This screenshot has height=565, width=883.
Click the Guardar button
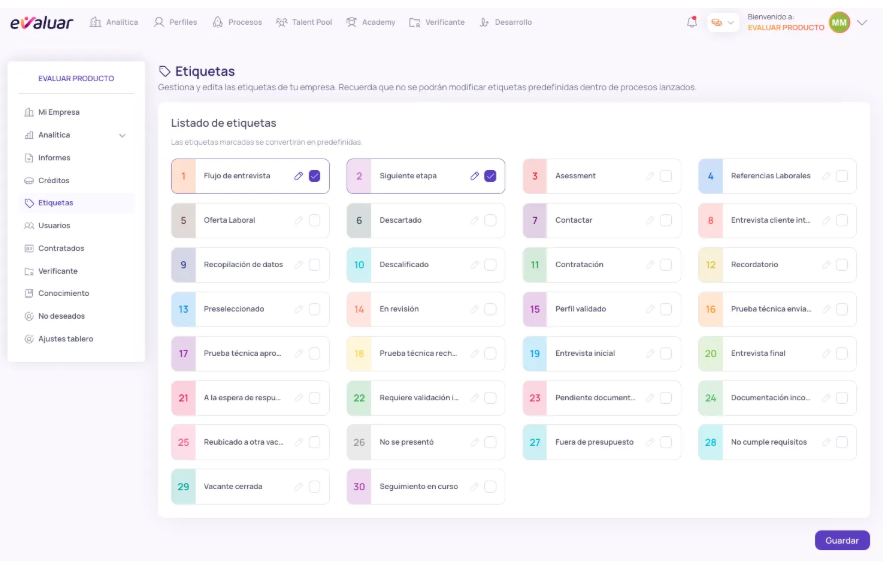(x=841, y=540)
